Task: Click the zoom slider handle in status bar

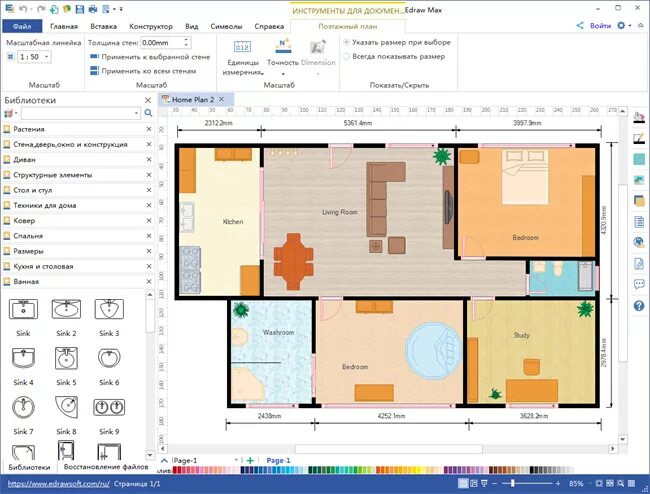Action: pos(512,483)
